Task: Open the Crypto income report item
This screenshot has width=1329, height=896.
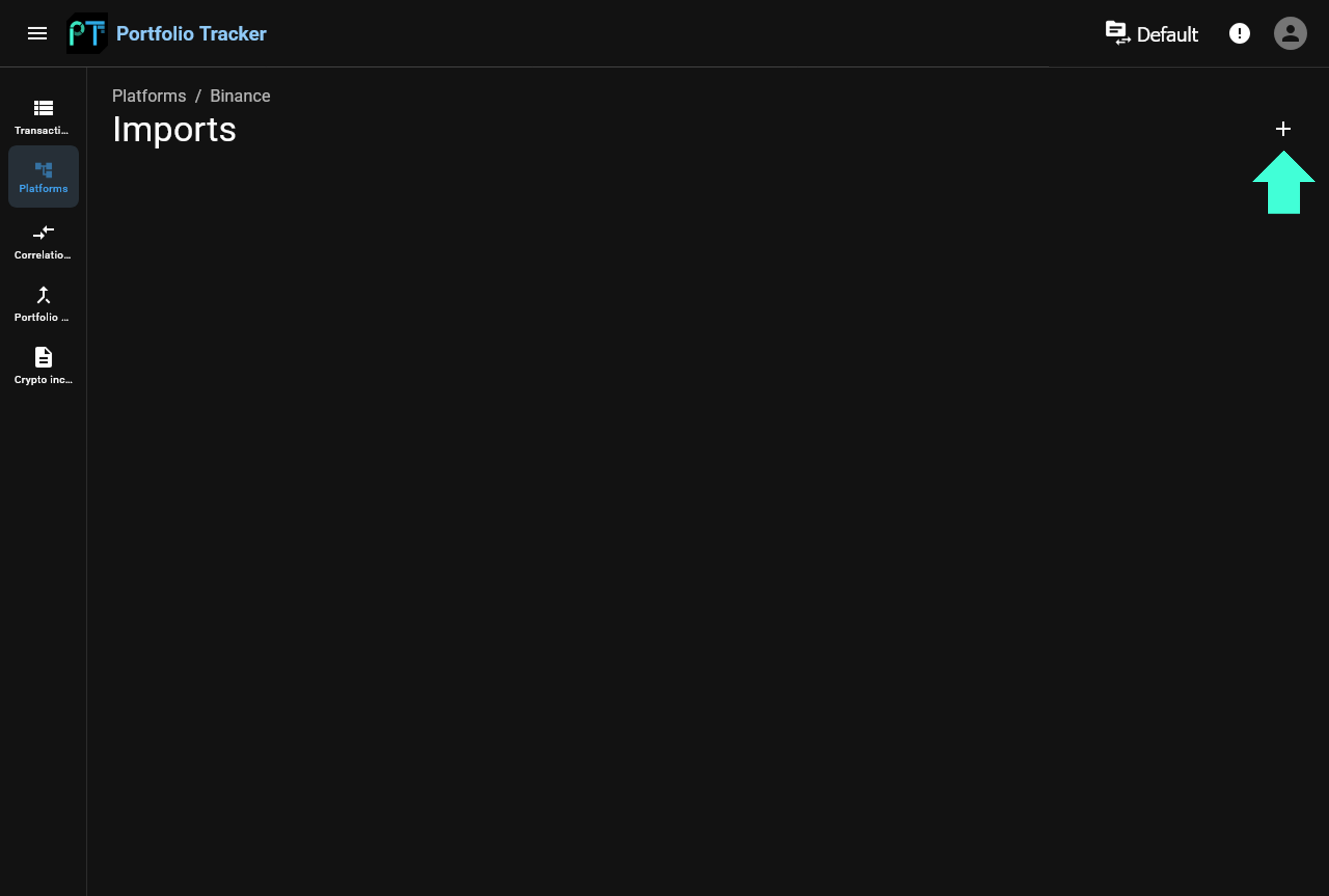Action: [43, 366]
